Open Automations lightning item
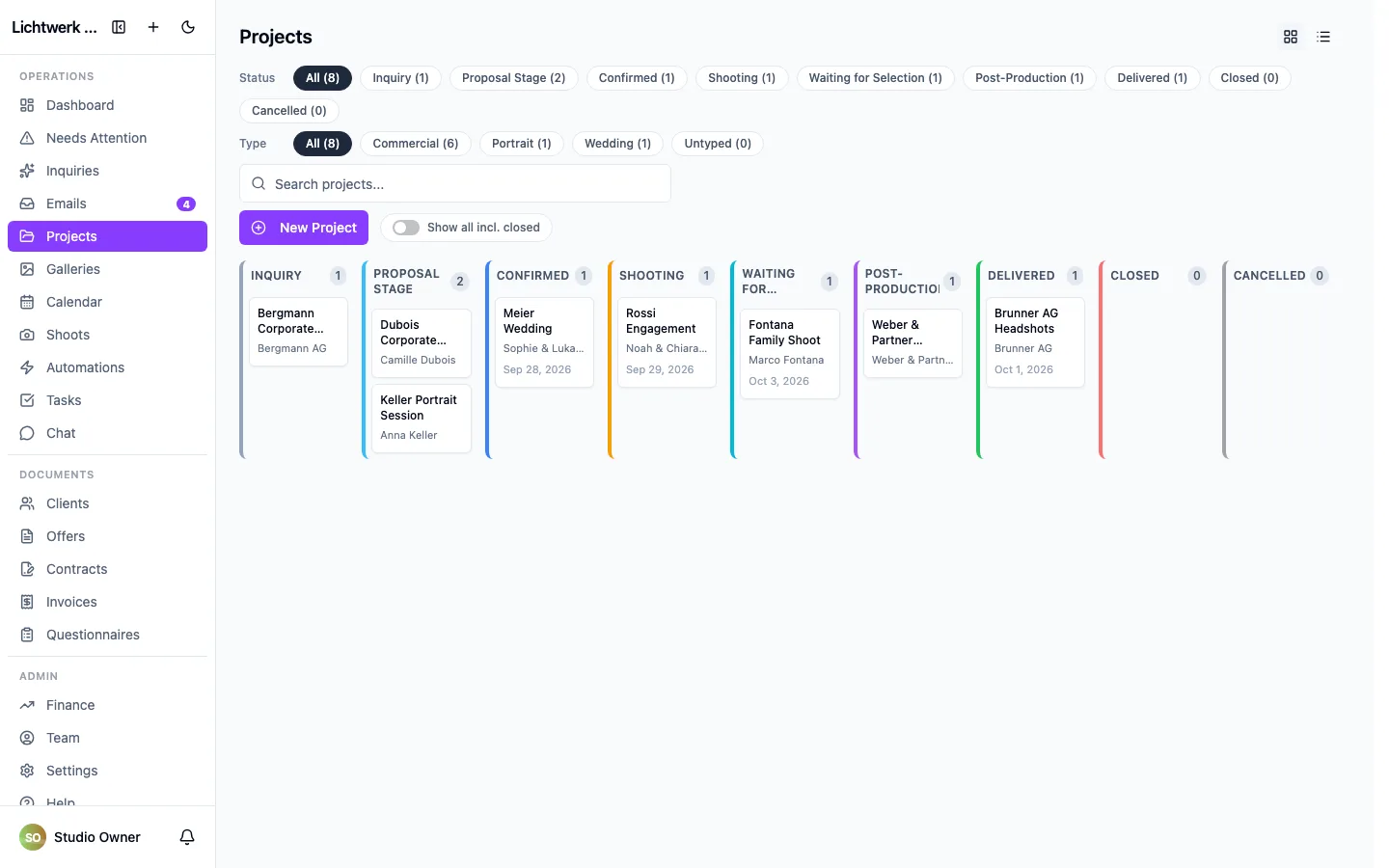The image size is (1389, 868). (x=107, y=367)
